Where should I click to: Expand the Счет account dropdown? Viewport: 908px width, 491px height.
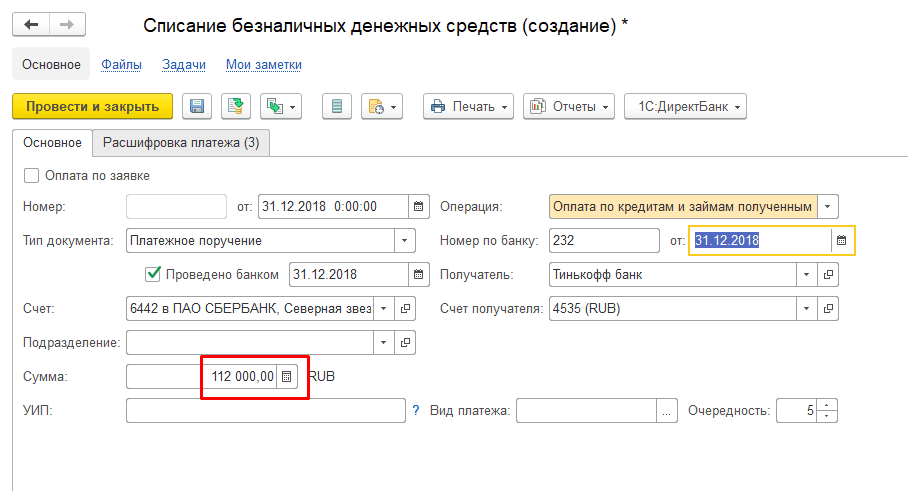pos(383,309)
